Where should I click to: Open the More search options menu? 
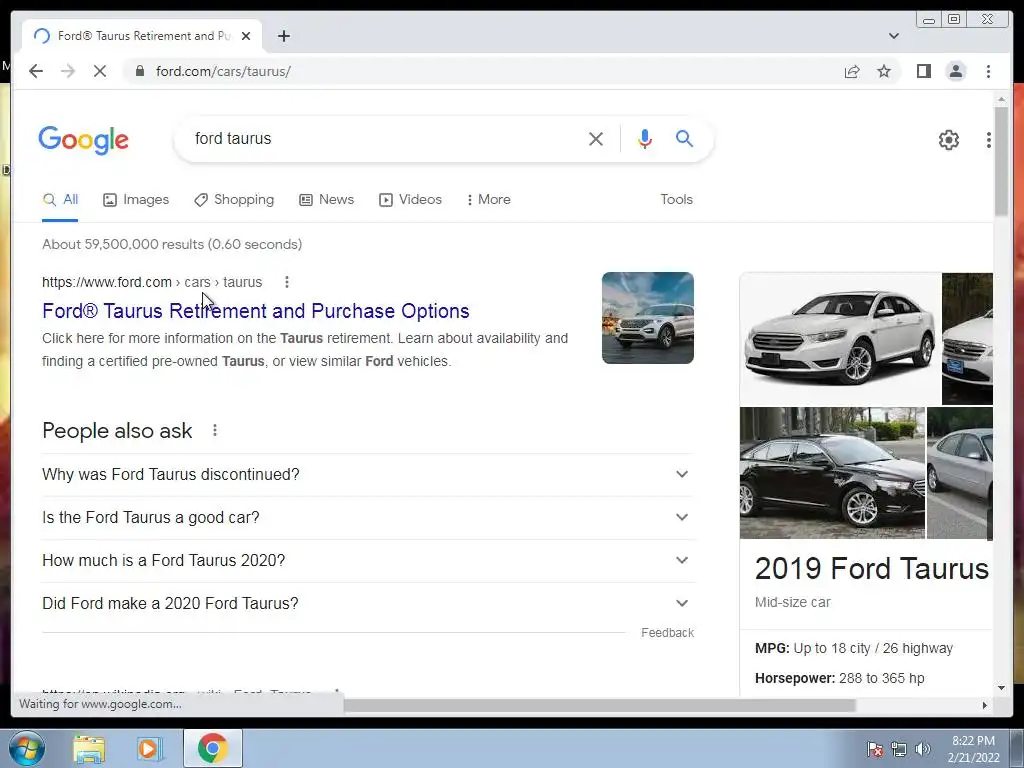coord(488,200)
